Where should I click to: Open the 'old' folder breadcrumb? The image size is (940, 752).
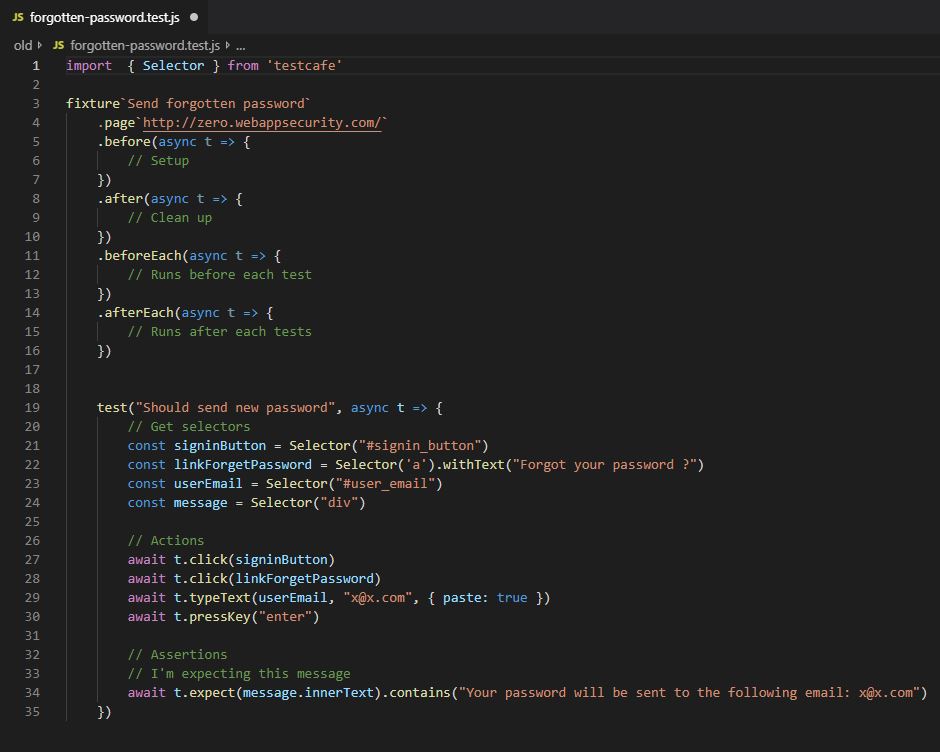point(22,45)
